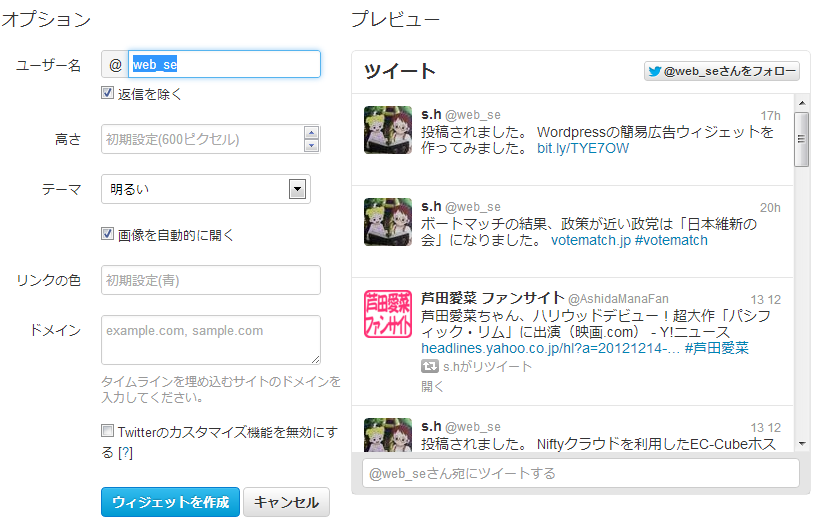
Task: Focus the リンクの色 input field
Action: click(x=211, y=280)
